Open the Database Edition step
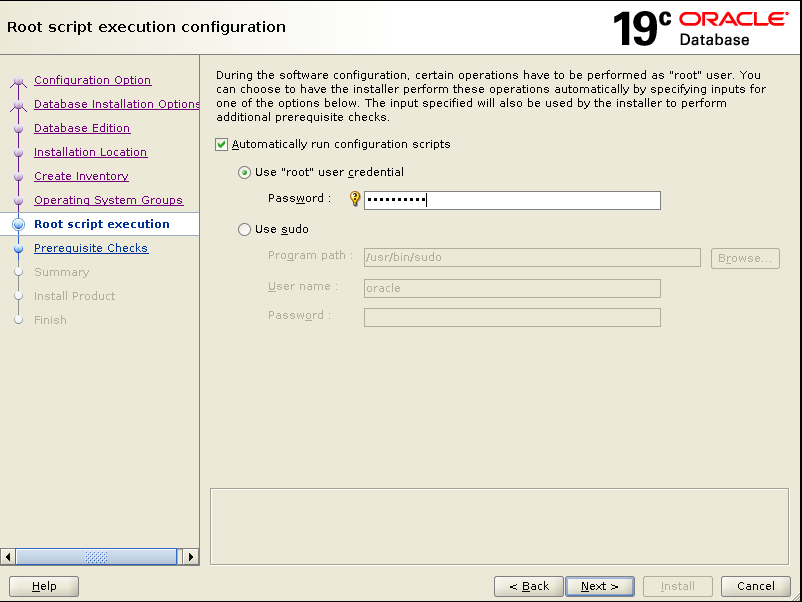 click(82, 128)
